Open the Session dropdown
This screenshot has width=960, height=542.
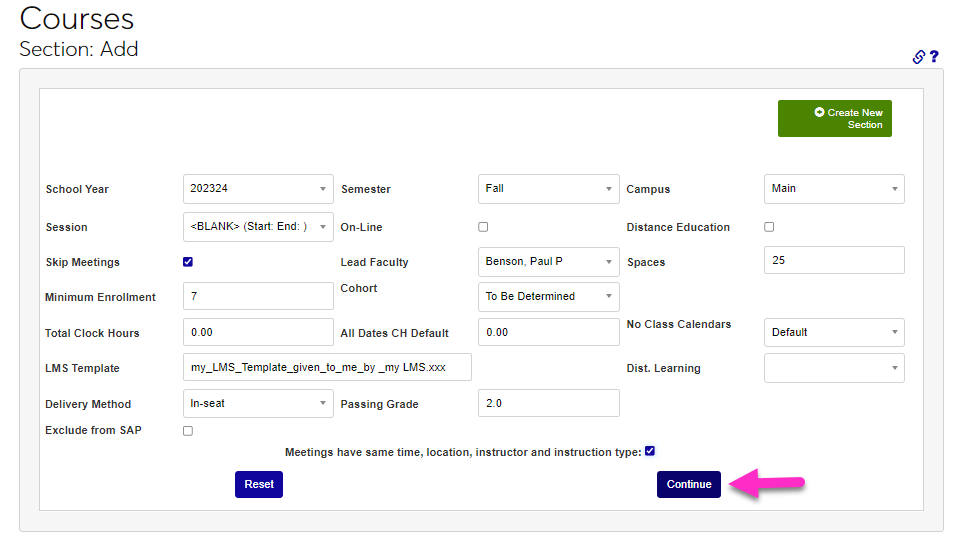(258, 227)
